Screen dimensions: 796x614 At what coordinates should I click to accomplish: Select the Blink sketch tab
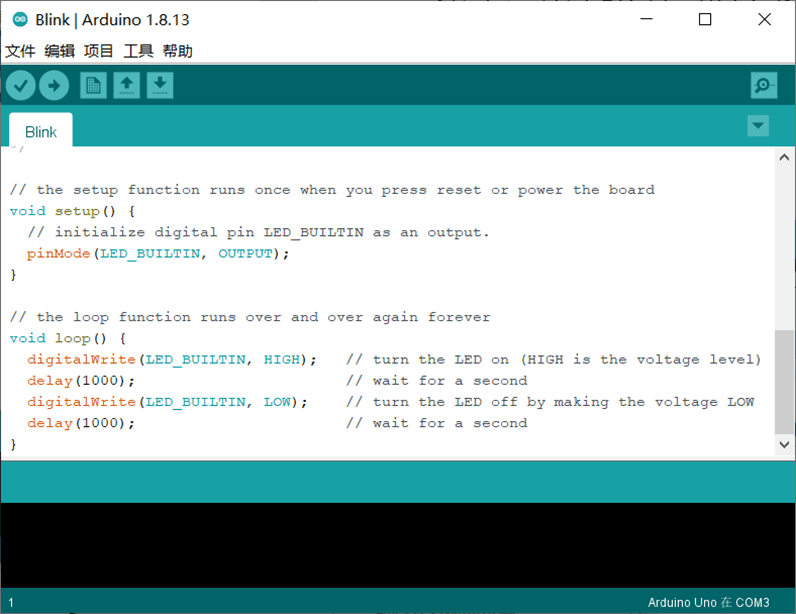pos(41,131)
